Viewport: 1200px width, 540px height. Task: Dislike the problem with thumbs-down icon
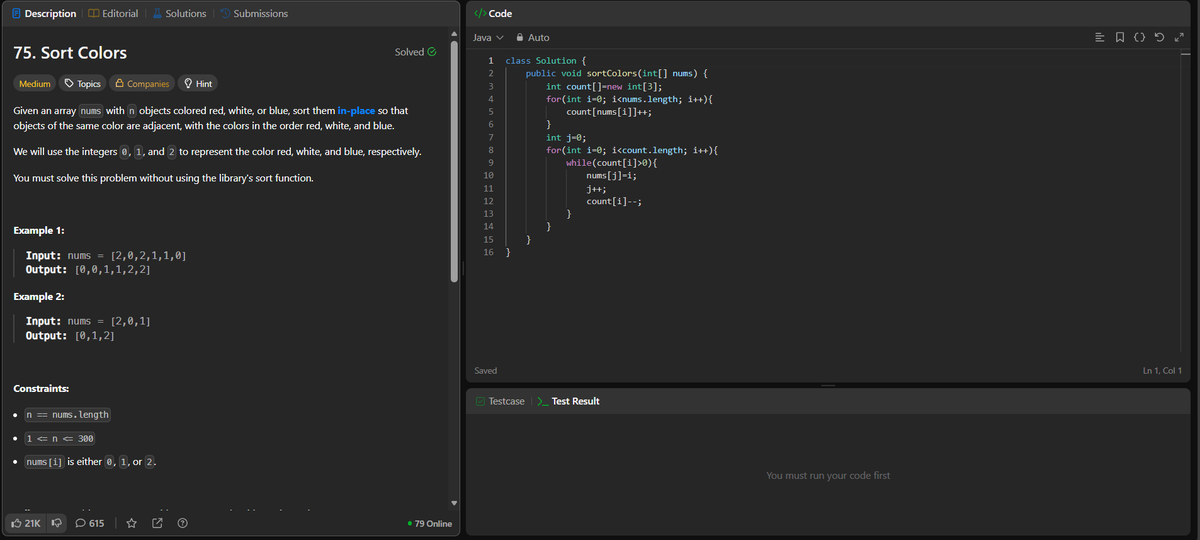coord(56,523)
